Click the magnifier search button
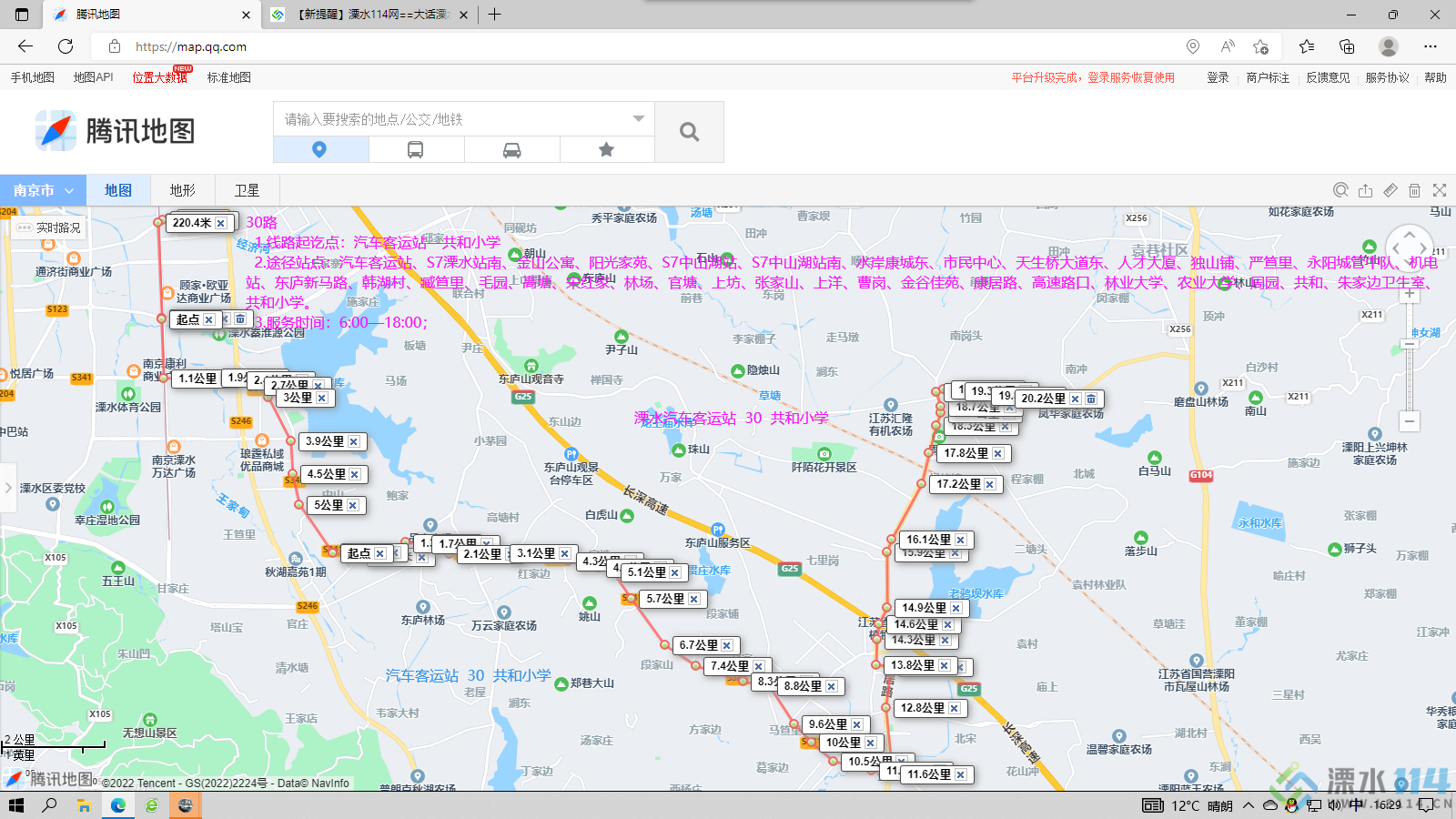 [689, 132]
